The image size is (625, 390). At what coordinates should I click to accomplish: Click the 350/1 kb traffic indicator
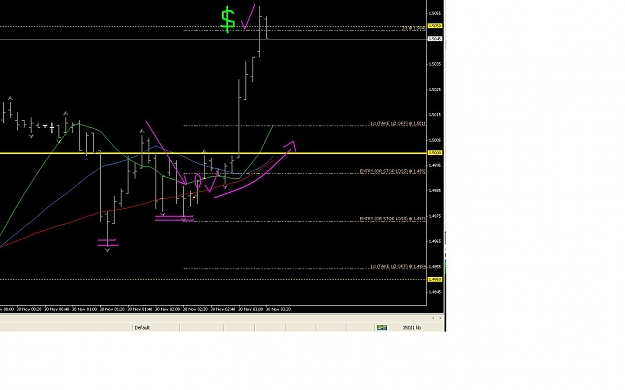(x=411, y=327)
